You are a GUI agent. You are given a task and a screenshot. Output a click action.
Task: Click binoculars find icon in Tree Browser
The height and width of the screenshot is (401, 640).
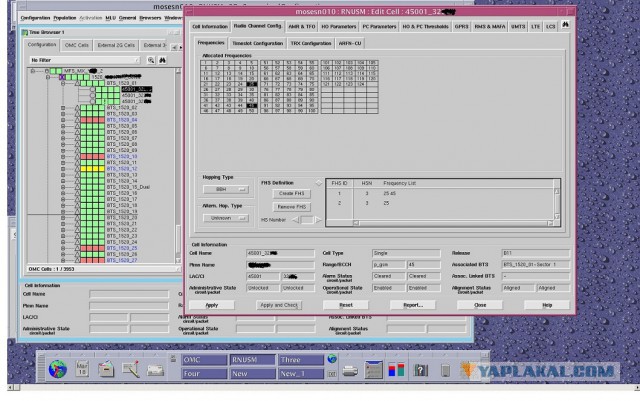(162, 60)
